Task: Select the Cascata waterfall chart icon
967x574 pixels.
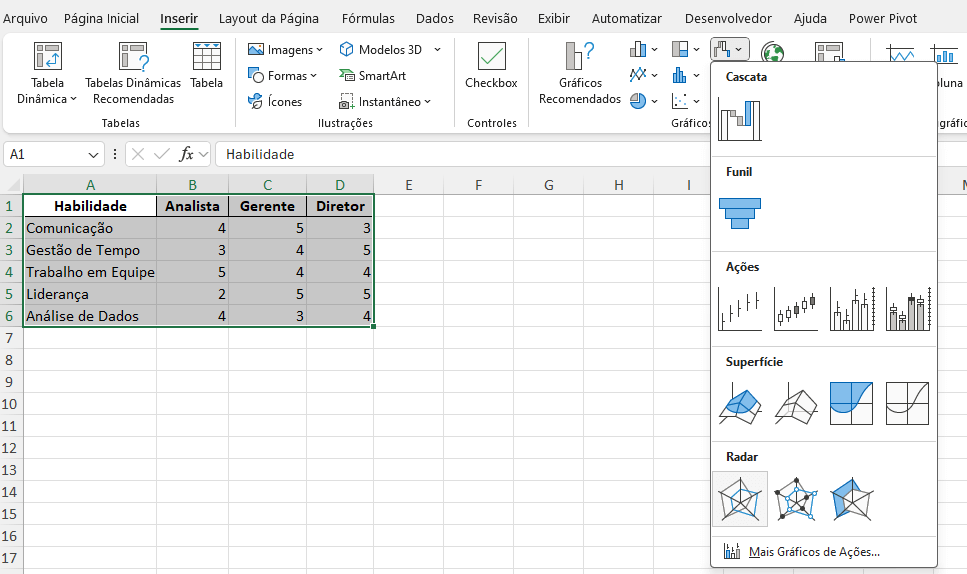Action: coord(739,119)
